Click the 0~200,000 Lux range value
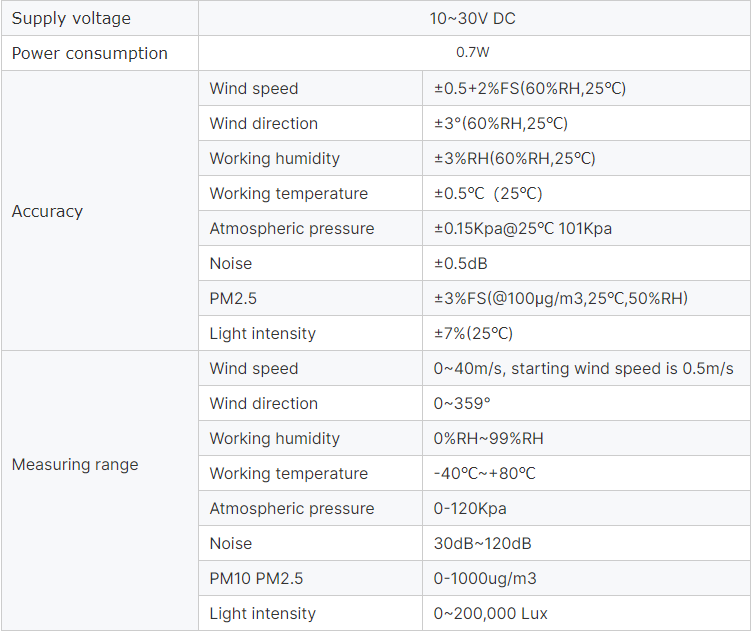 pyautogui.click(x=490, y=613)
